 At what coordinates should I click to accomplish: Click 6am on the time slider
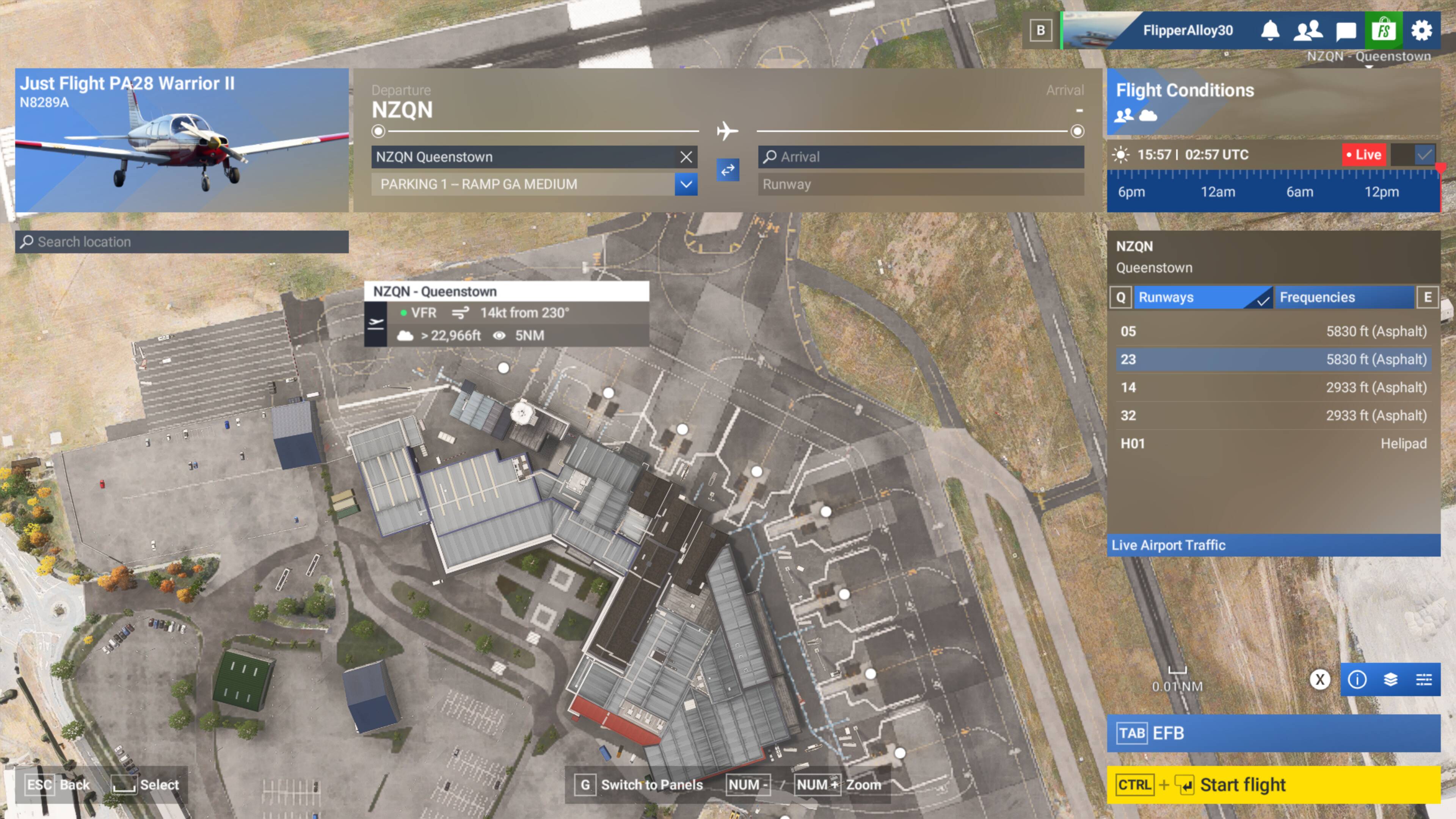(1299, 191)
